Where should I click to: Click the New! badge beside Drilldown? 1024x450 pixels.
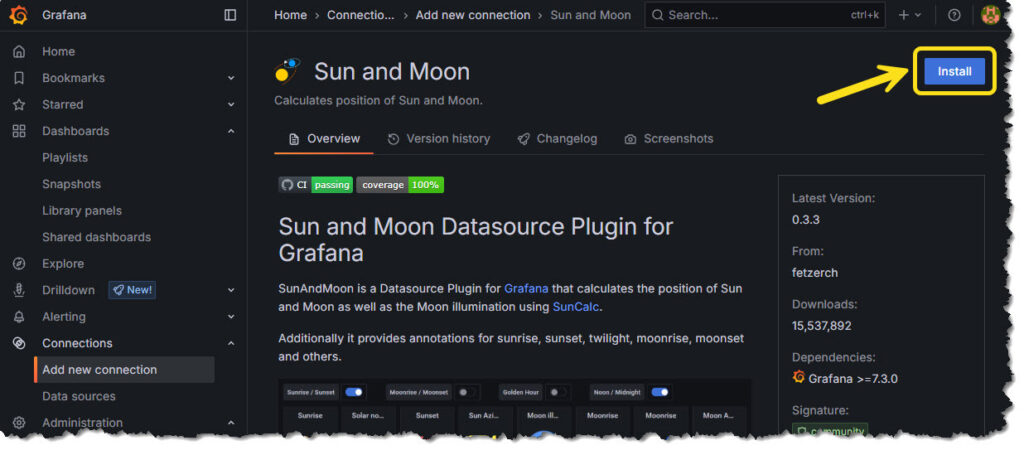(132, 290)
